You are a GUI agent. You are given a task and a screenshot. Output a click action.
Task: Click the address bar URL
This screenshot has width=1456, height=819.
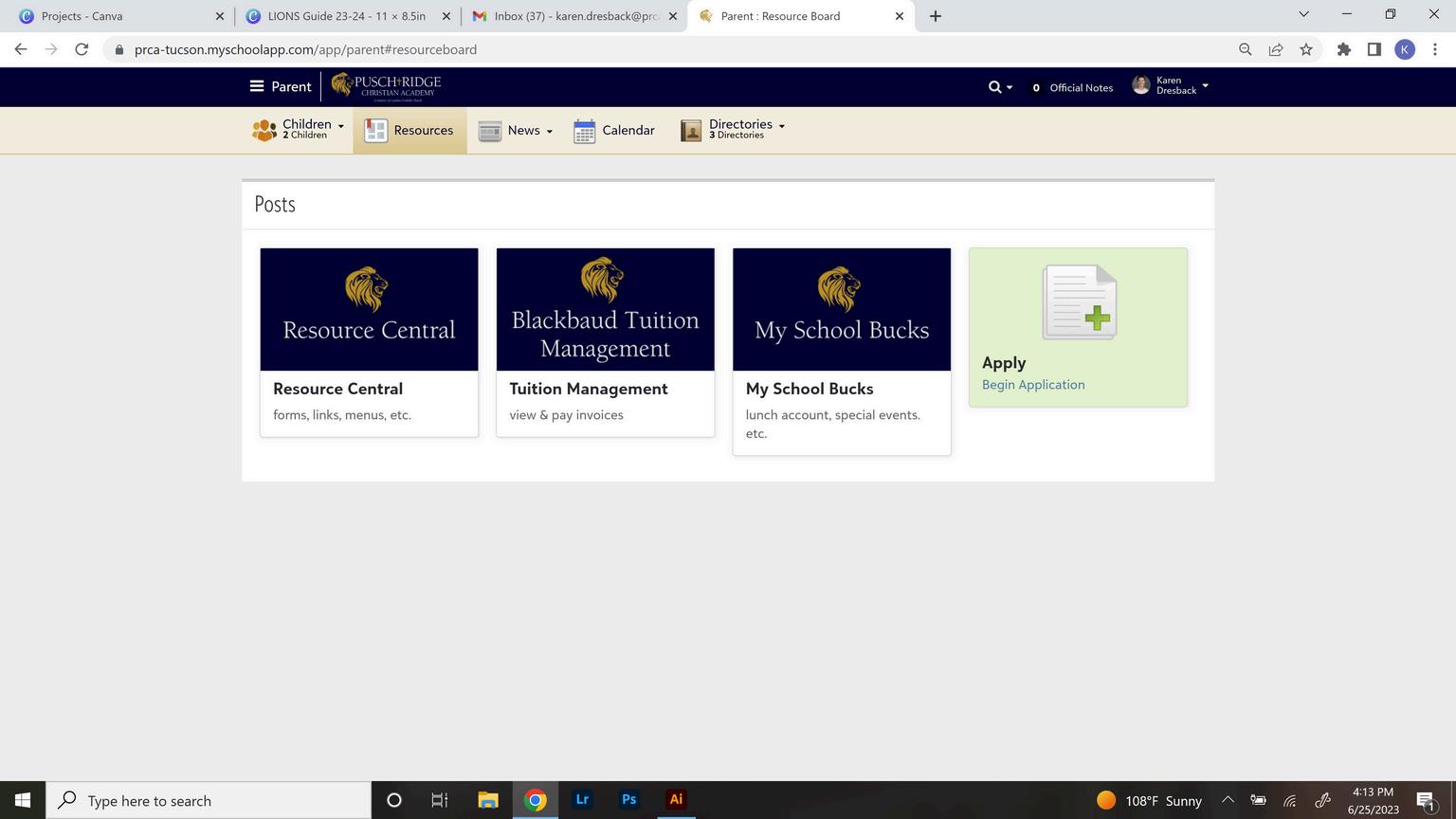click(x=305, y=49)
